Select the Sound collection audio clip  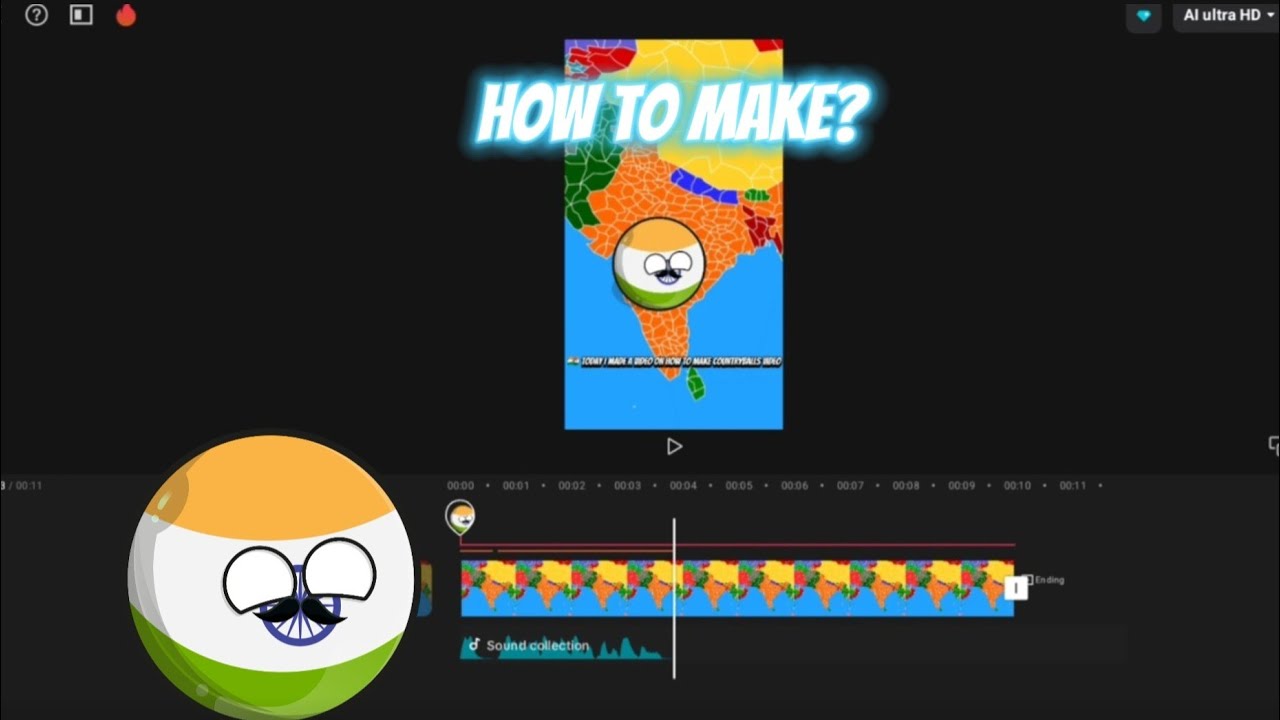pyautogui.click(x=562, y=646)
